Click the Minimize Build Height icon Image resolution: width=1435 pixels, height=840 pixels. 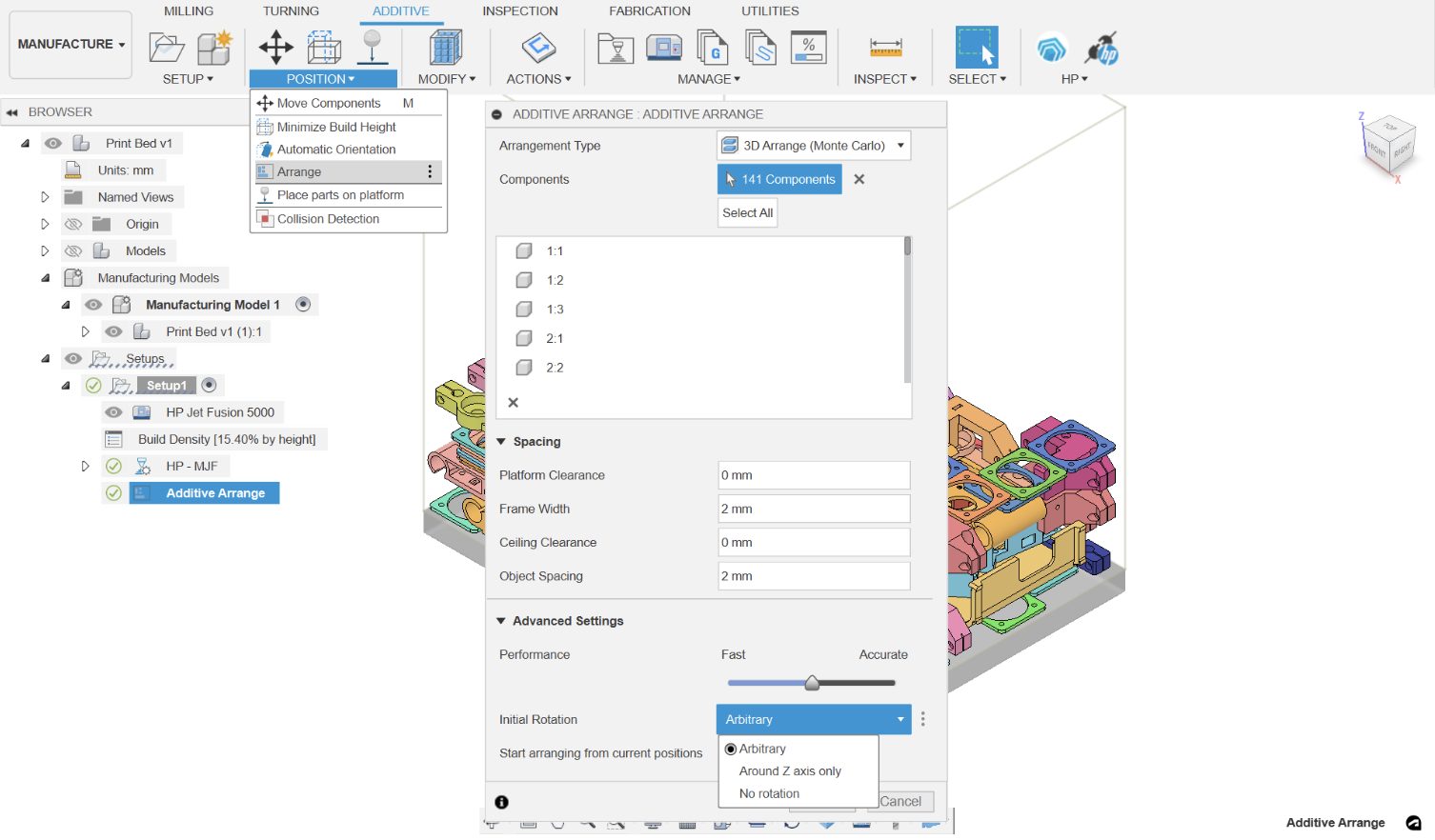pyautogui.click(x=263, y=127)
